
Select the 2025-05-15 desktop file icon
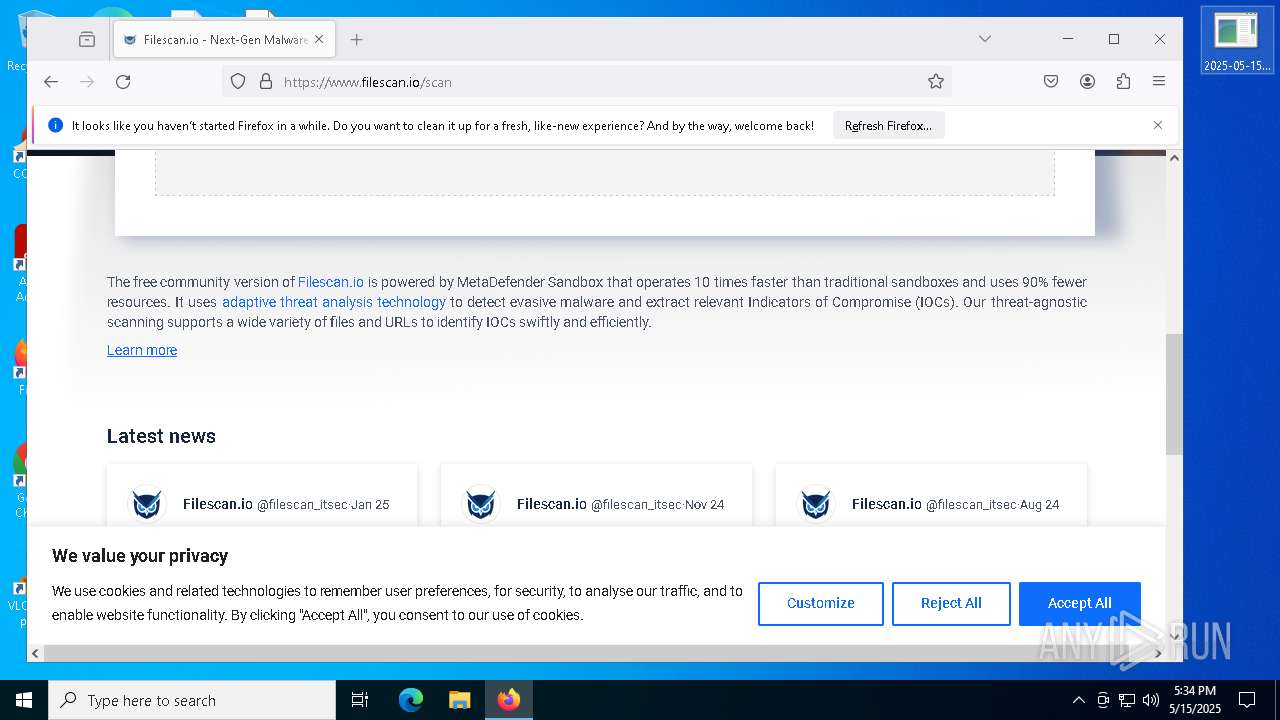(x=1237, y=42)
